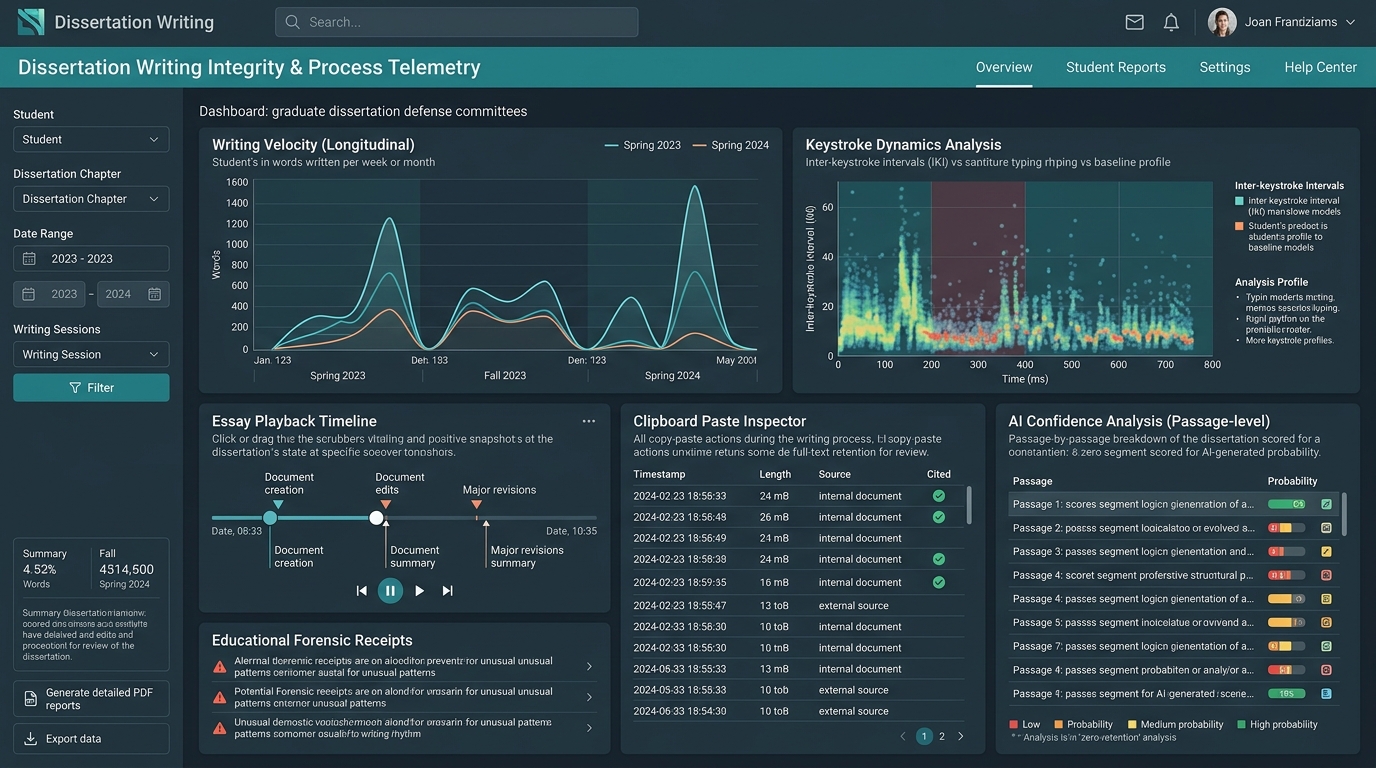Expand Potential Forensic receipts row
This screenshot has width=1376, height=768.
point(589,697)
